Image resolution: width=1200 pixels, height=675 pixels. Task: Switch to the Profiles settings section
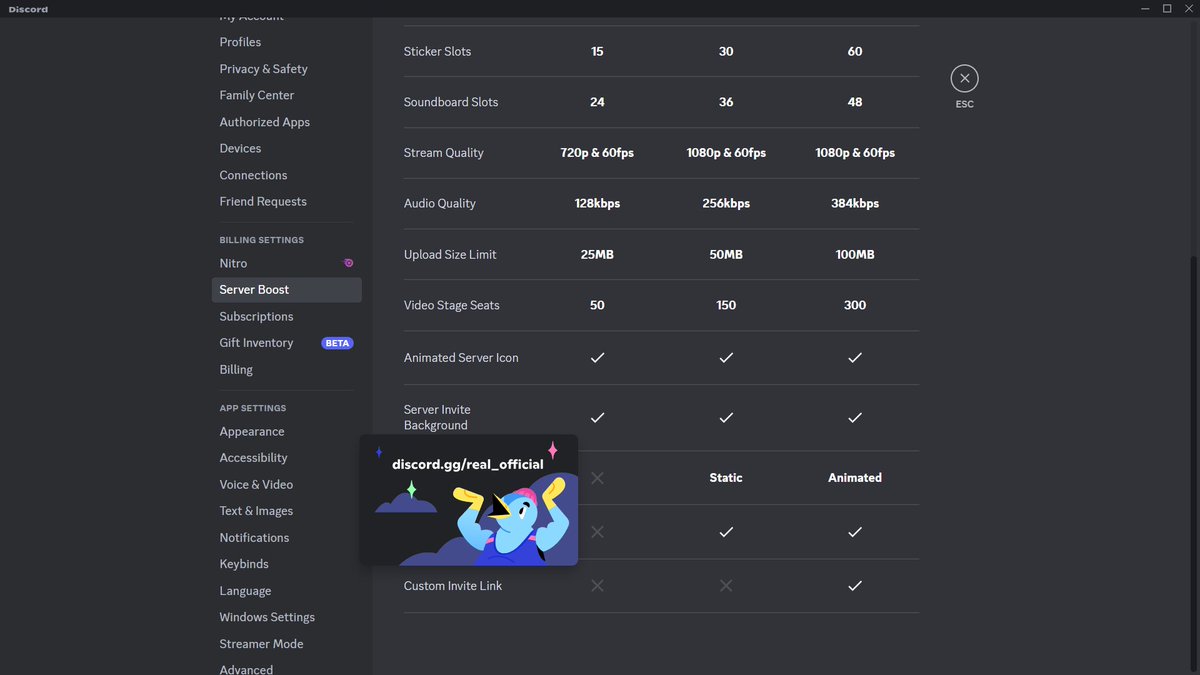(240, 41)
